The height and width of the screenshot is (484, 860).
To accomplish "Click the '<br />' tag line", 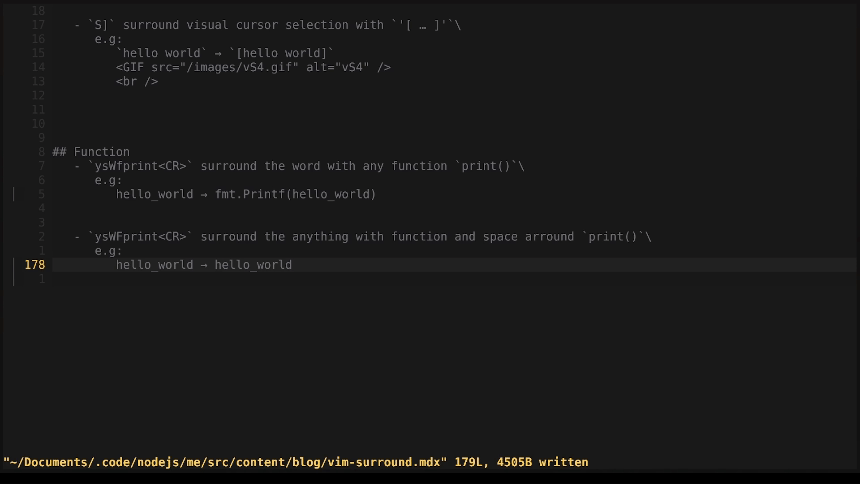I will click(137, 81).
